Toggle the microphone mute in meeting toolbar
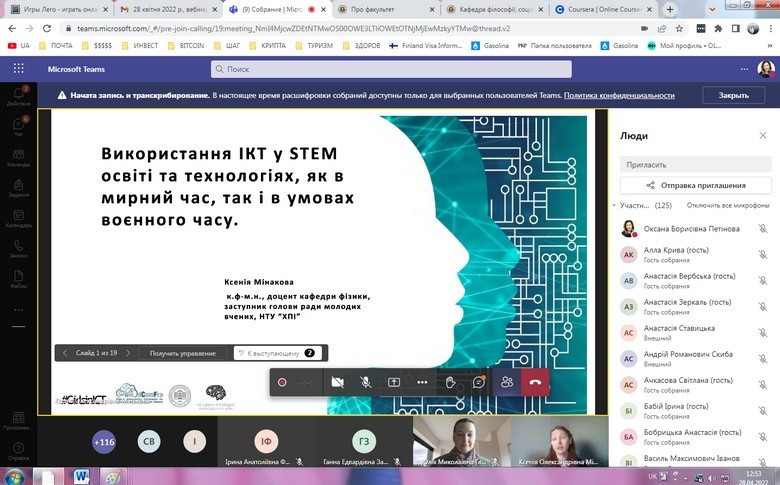 (x=366, y=382)
